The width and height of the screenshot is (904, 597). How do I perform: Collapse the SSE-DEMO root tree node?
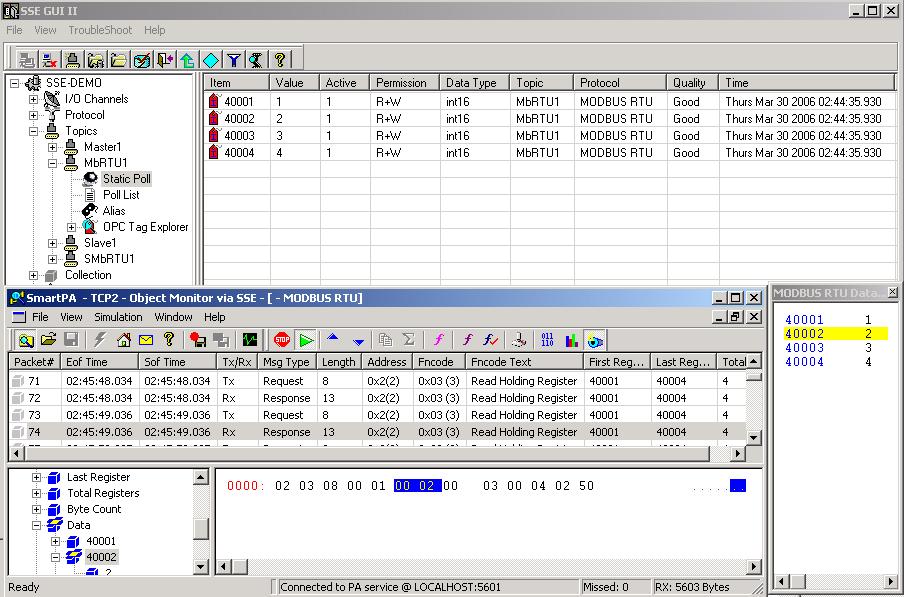coord(14,83)
